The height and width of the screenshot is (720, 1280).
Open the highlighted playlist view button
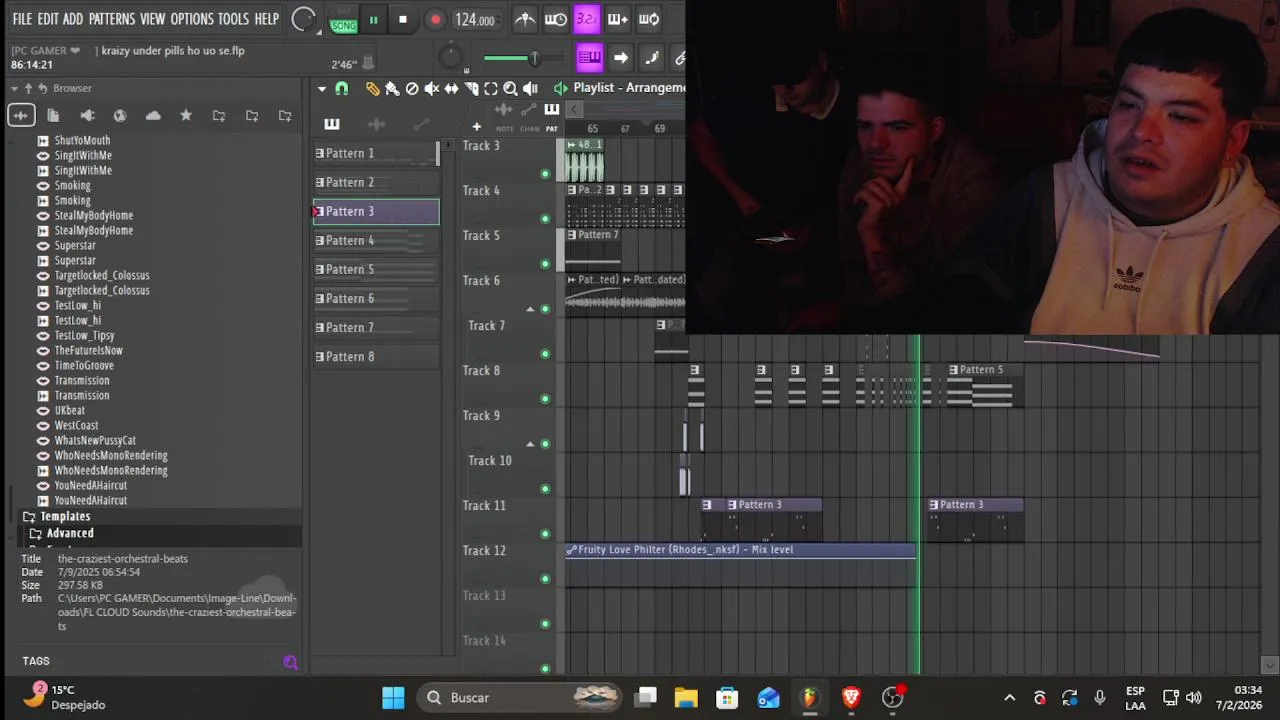[589, 58]
